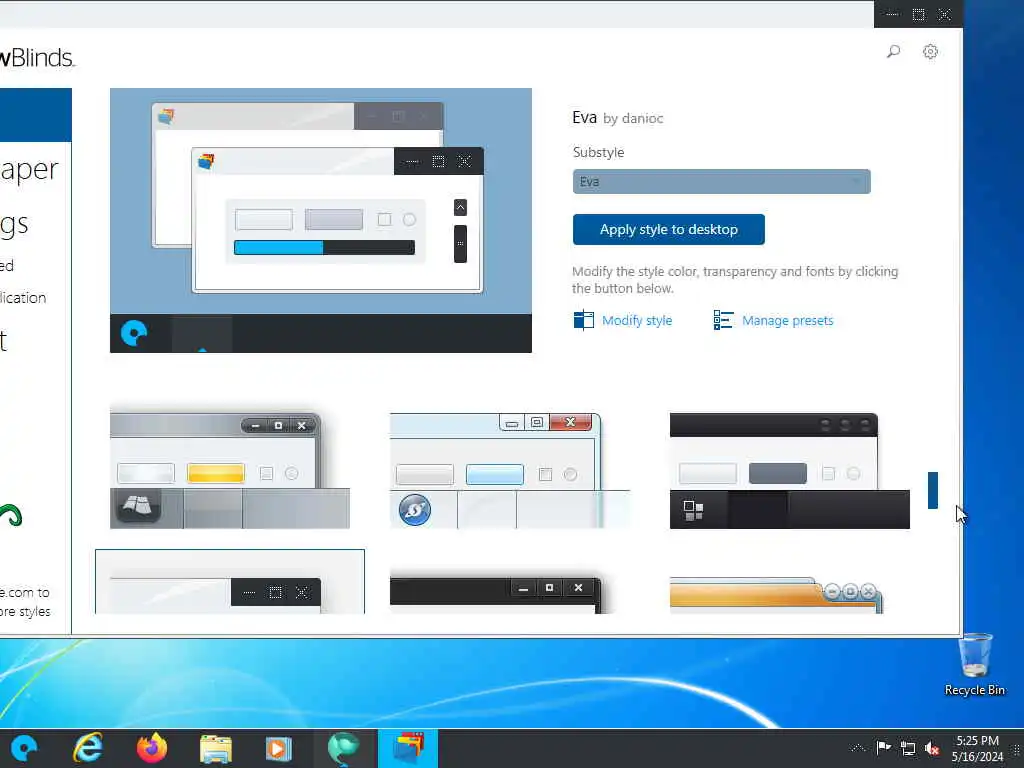
Task: Launch Firefox from the taskbar
Action: [x=152, y=748]
